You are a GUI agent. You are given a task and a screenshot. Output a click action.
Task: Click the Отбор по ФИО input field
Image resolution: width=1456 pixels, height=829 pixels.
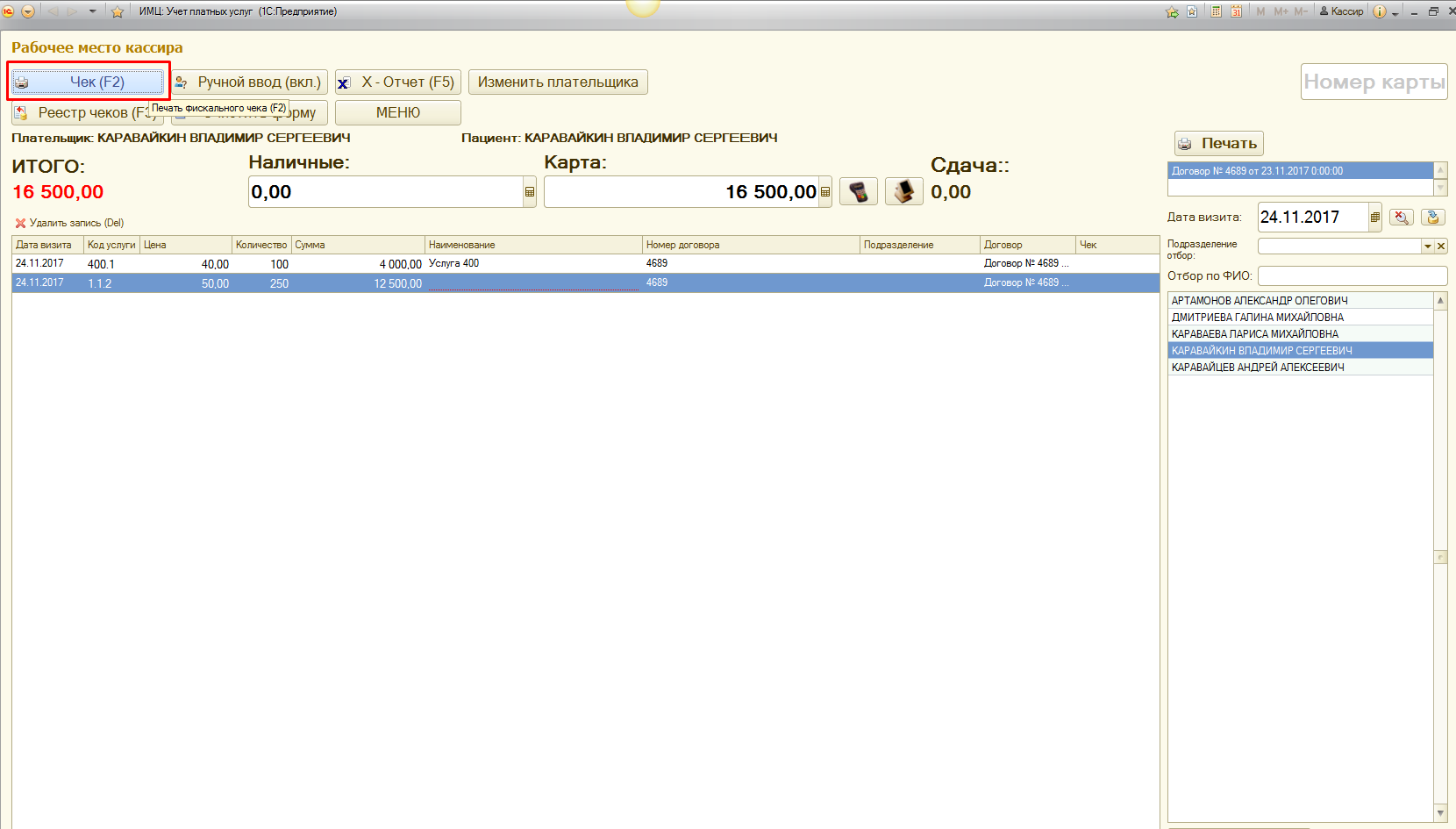[1352, 276]
